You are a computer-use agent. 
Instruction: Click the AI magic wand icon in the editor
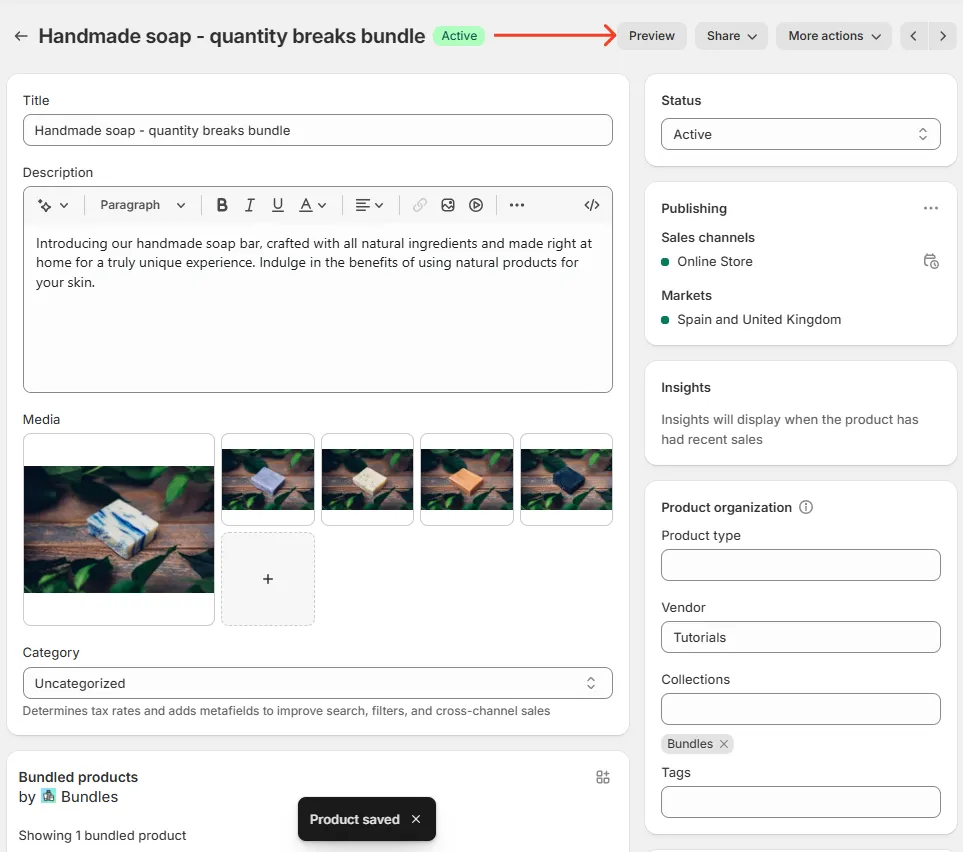pos(47,205)
